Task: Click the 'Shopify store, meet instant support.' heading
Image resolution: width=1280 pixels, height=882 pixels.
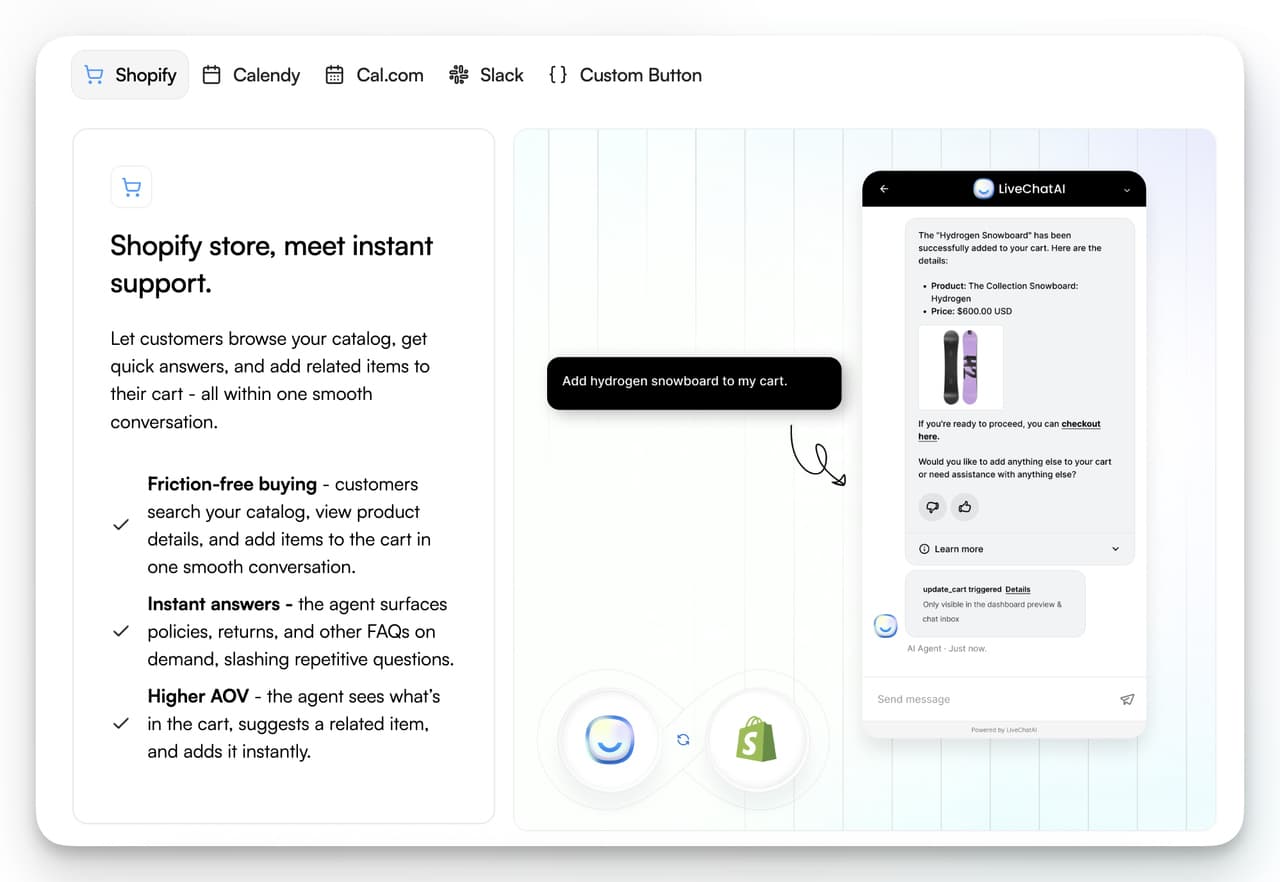Action: pyautogui.click(x=272, y=264)
